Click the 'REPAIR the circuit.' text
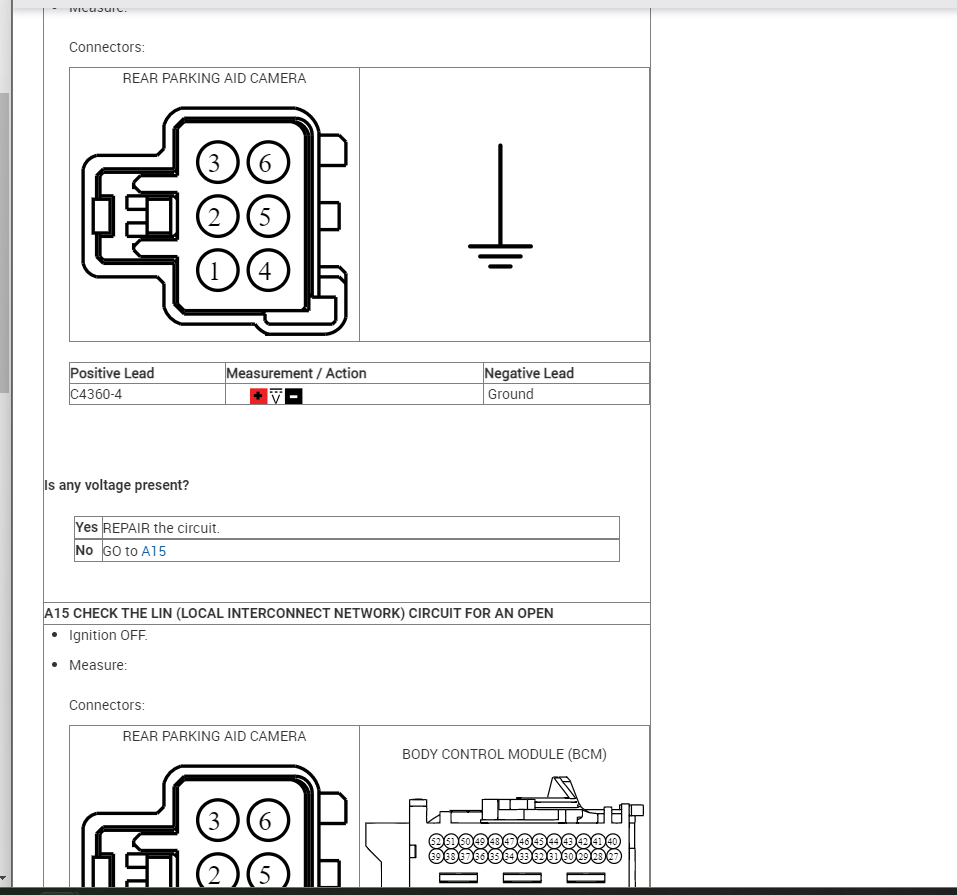The width and height of the screenshot is (957, 895). point(161,528)
